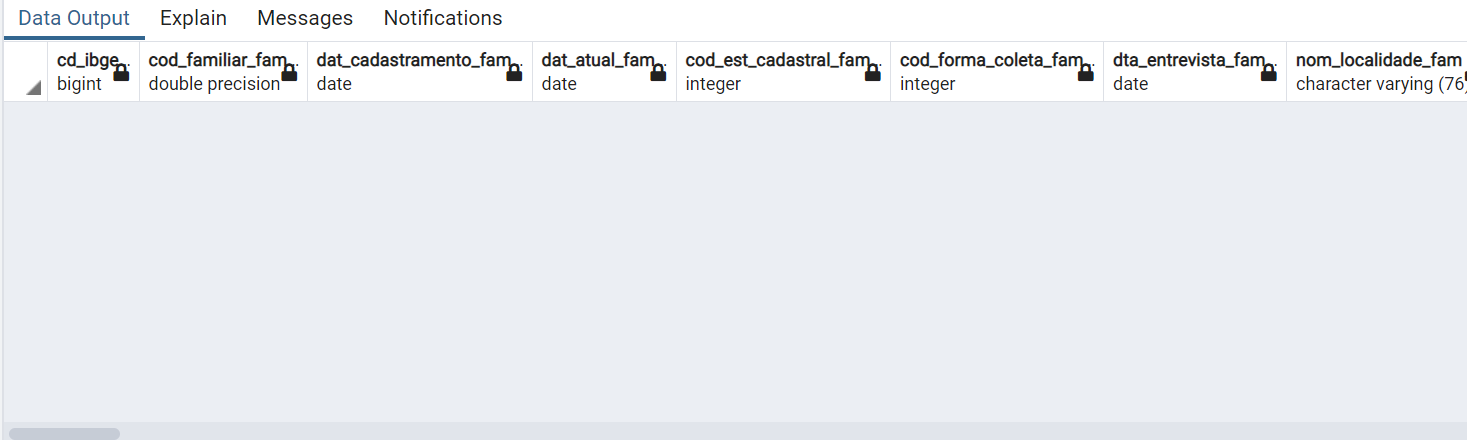Screen dimensions: 1467x440
Task: Click the select-all triangle in grid corner
Action: [33, 88]
